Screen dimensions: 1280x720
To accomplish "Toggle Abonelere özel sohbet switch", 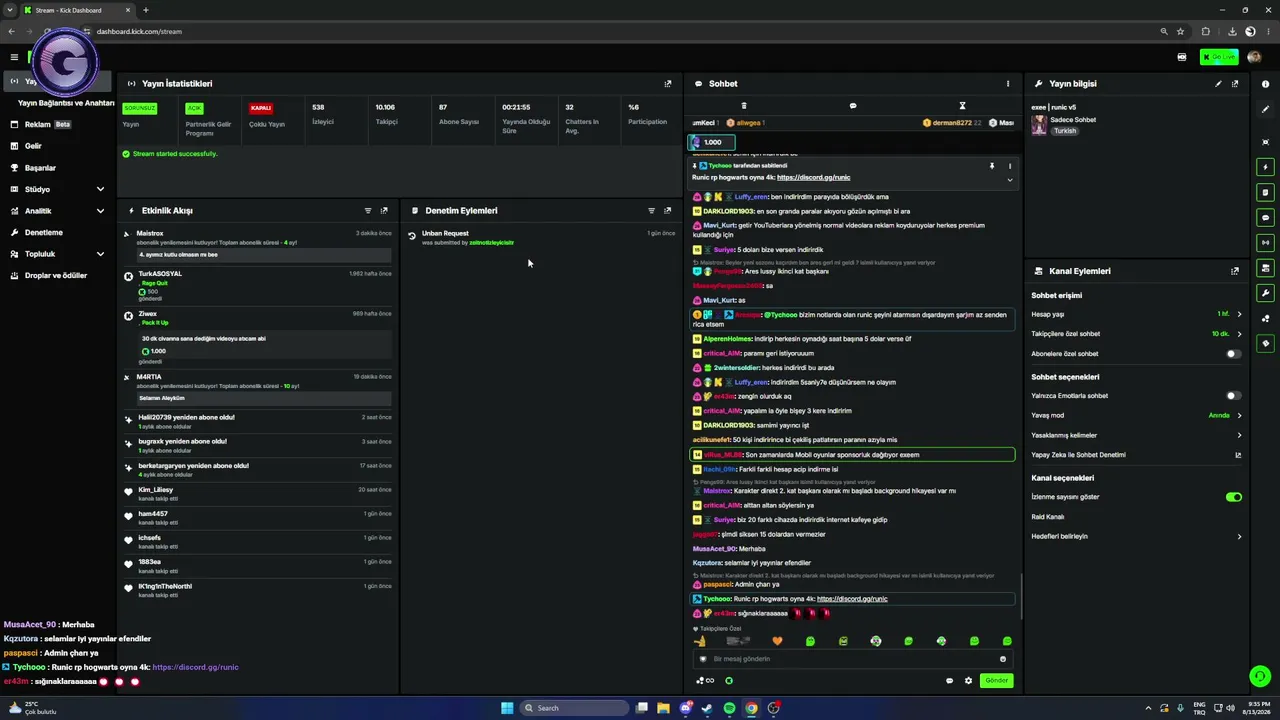I will tap(1234, 354).
